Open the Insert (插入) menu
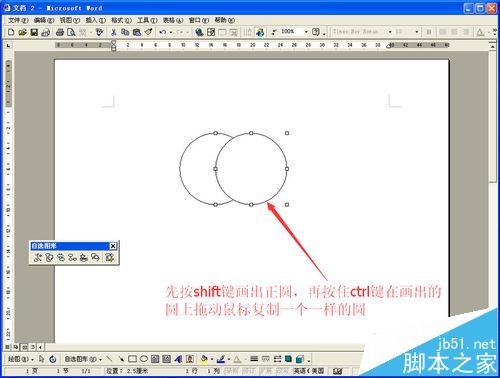Image resolution: width=500 pixels, height=378 pixels. 95,20
